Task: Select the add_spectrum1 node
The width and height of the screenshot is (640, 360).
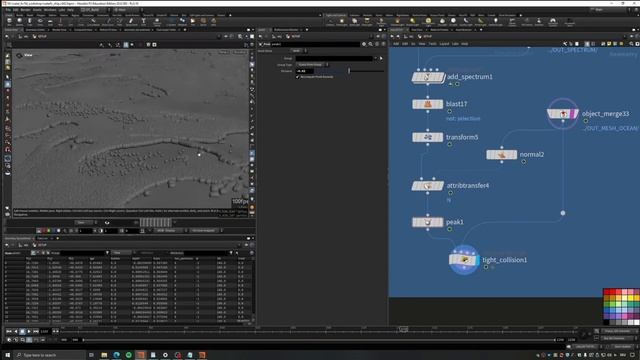Action: (428, 77)
